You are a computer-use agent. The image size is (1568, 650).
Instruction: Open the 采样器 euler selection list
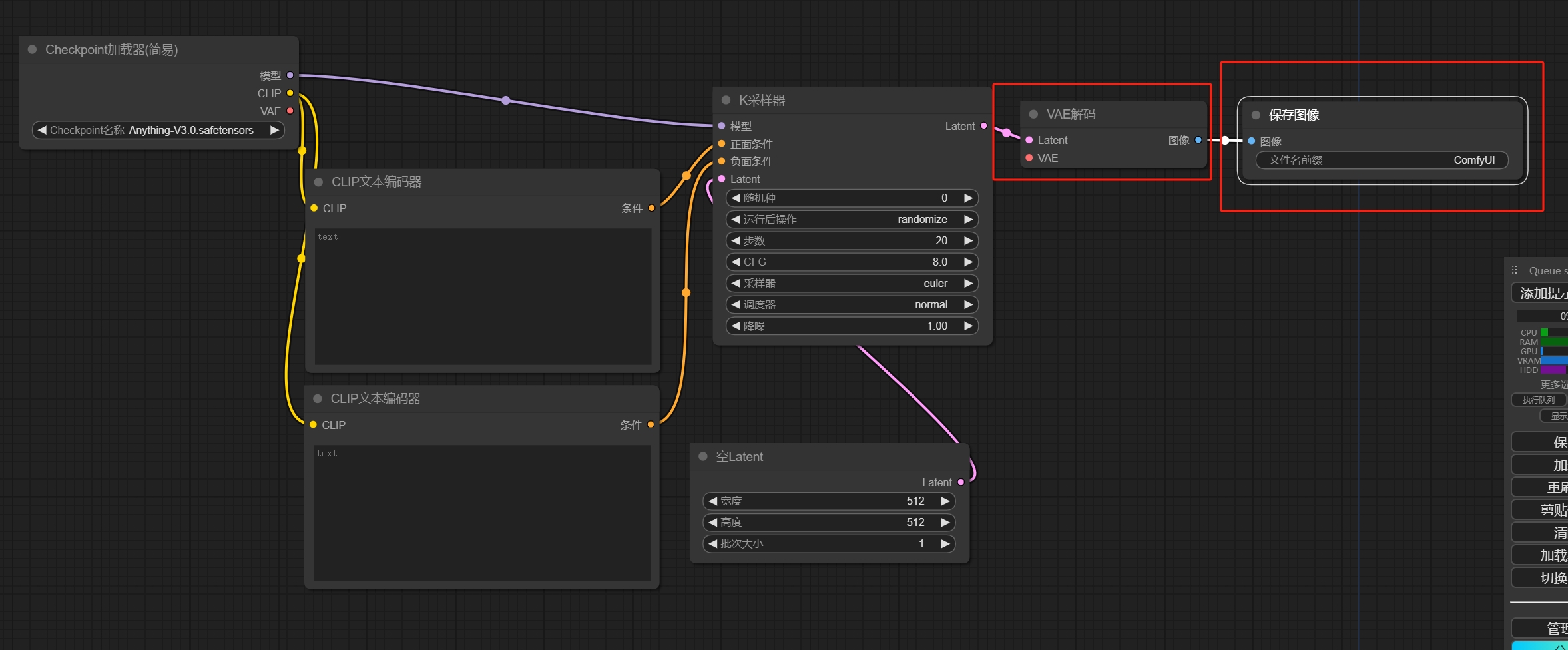852,283
